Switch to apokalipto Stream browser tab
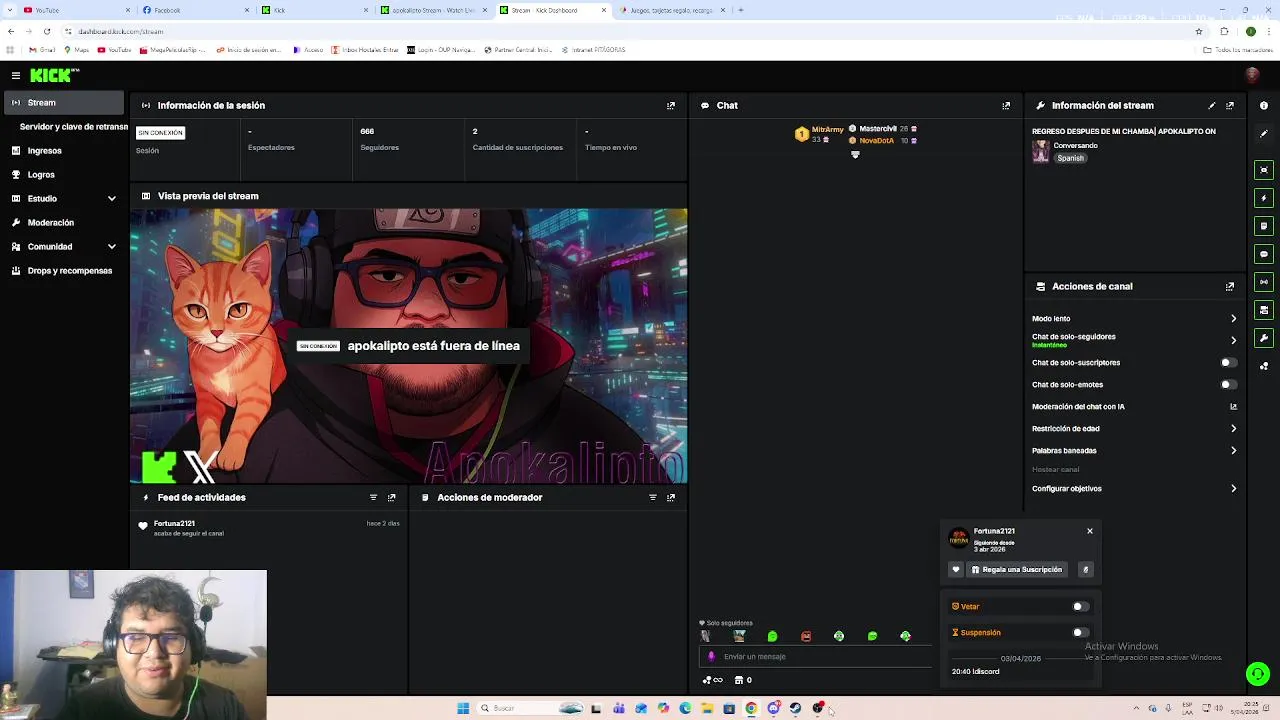 [x=432, y=10]
